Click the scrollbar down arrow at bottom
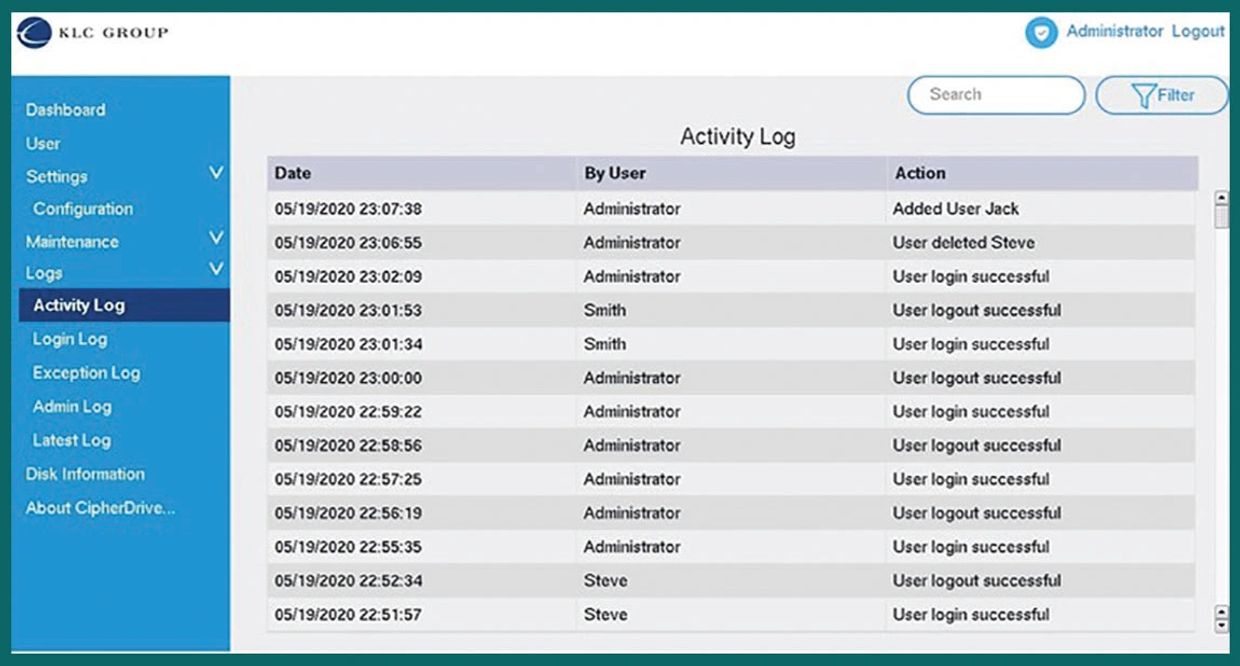Viewport: 1240px width, 666px height. [x=1220, y=626]
